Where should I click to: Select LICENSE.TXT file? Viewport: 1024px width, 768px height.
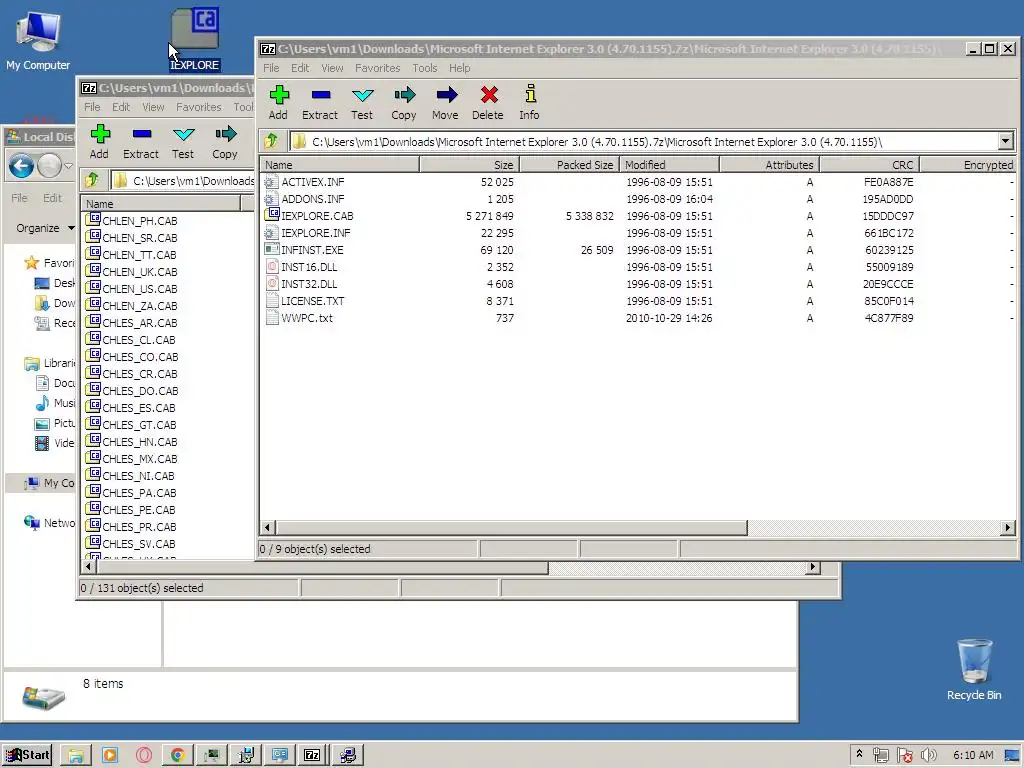304,301
